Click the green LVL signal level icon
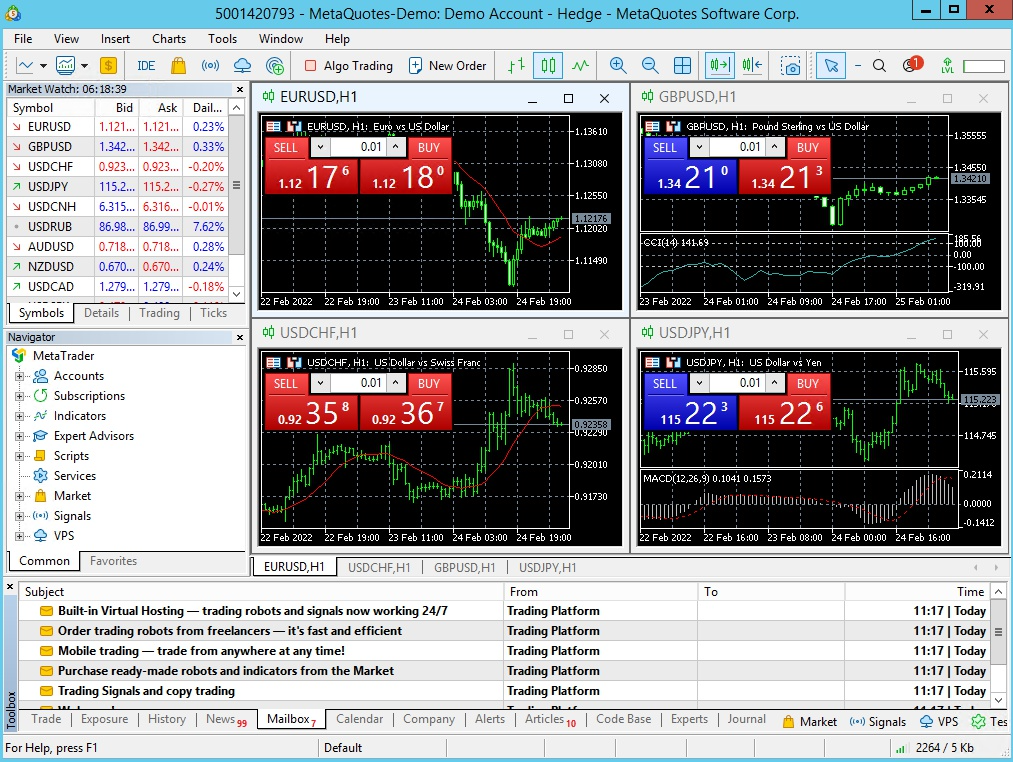 [947, 65]
